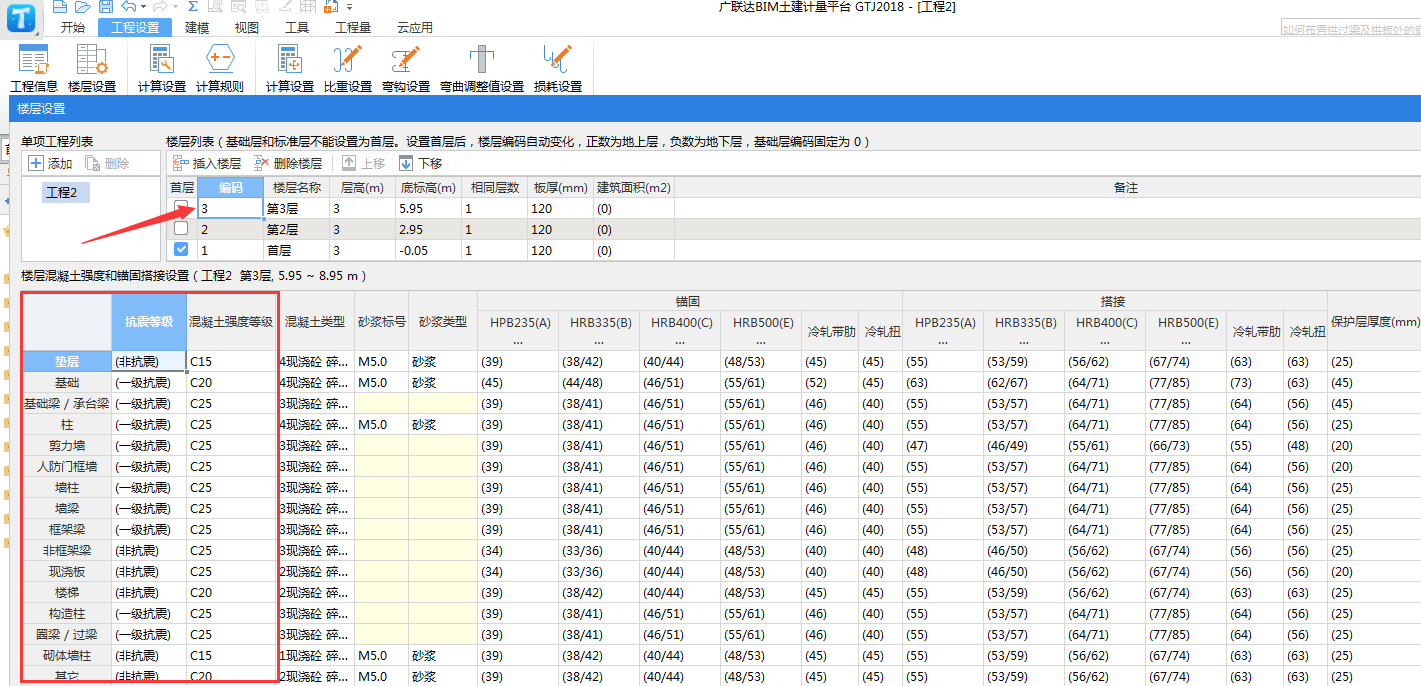Screen dimensions: 1421x686
Task: Click the 垫层 row 砂浆 type cell
Action: (x=442, y=361)
